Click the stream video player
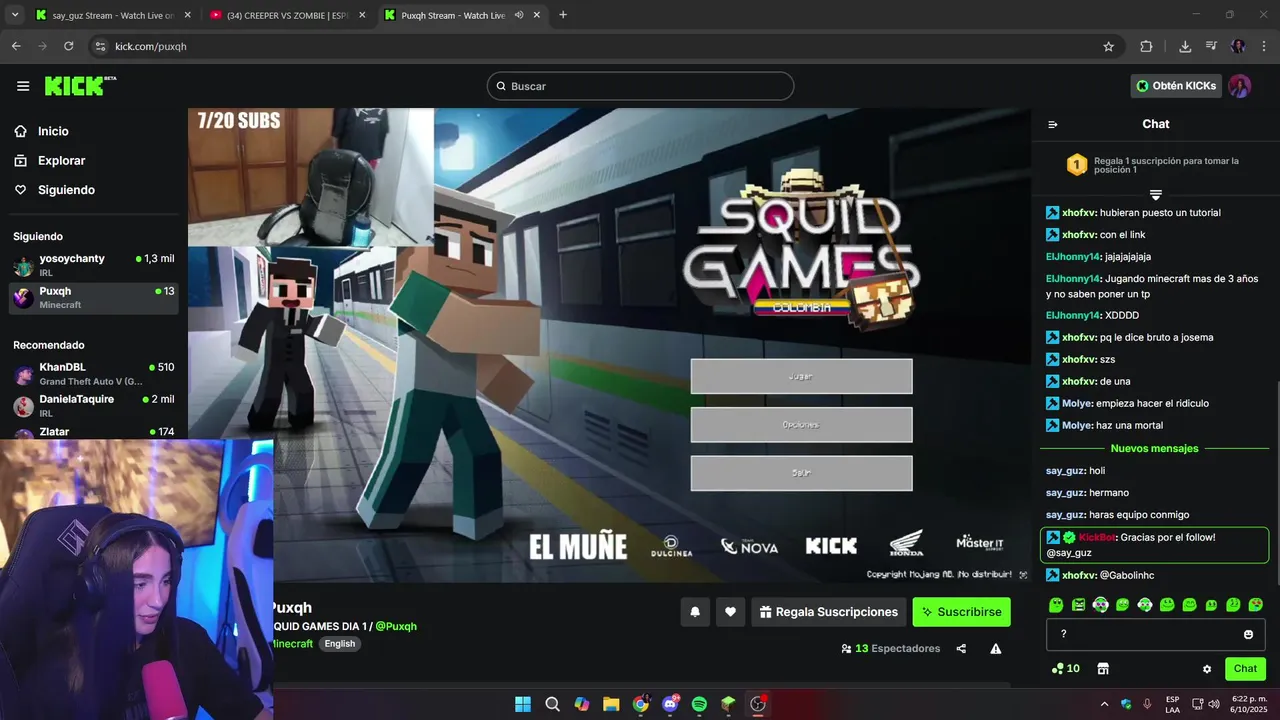Image resolution: width=1280 pixels, height=720 pixels. pos(609,345)
